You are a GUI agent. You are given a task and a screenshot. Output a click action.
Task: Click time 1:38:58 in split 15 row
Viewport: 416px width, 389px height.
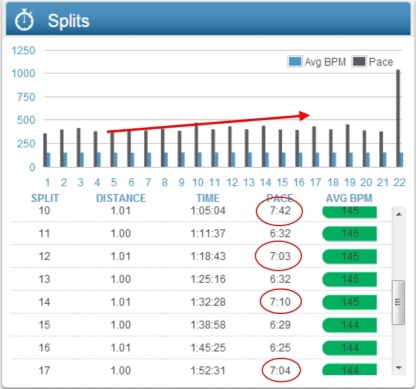208,325
